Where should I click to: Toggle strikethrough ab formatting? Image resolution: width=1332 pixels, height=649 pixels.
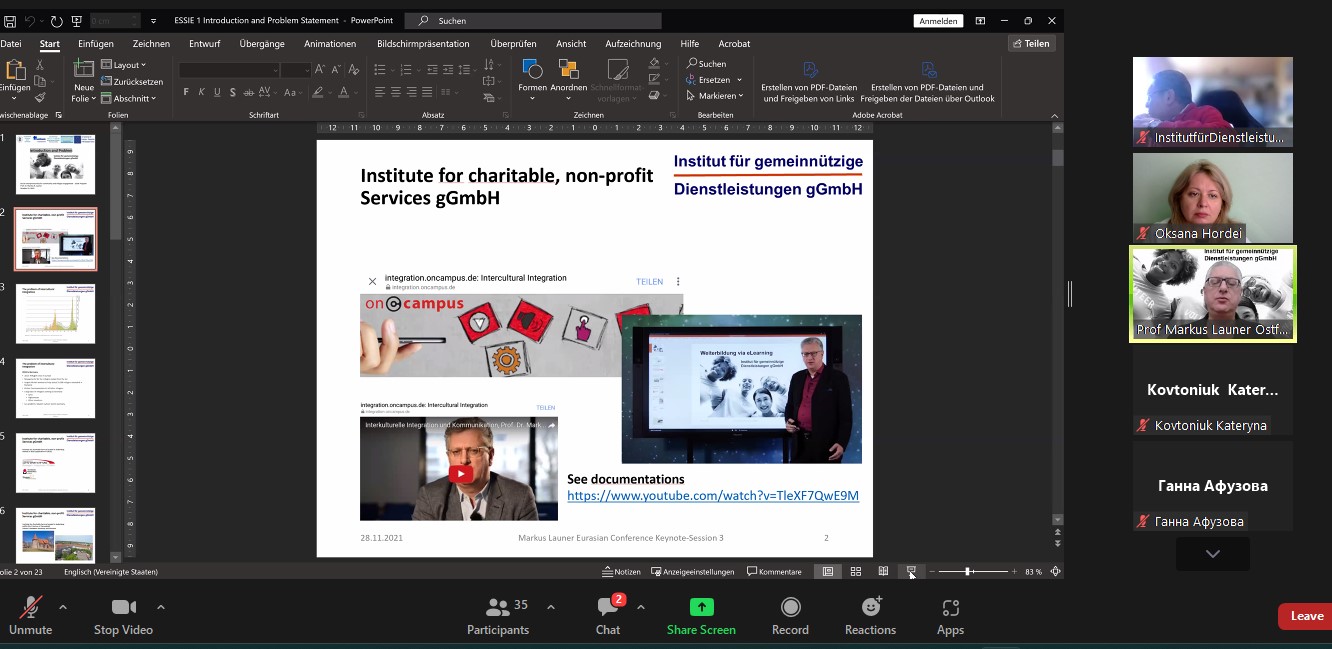coord(248,92)
